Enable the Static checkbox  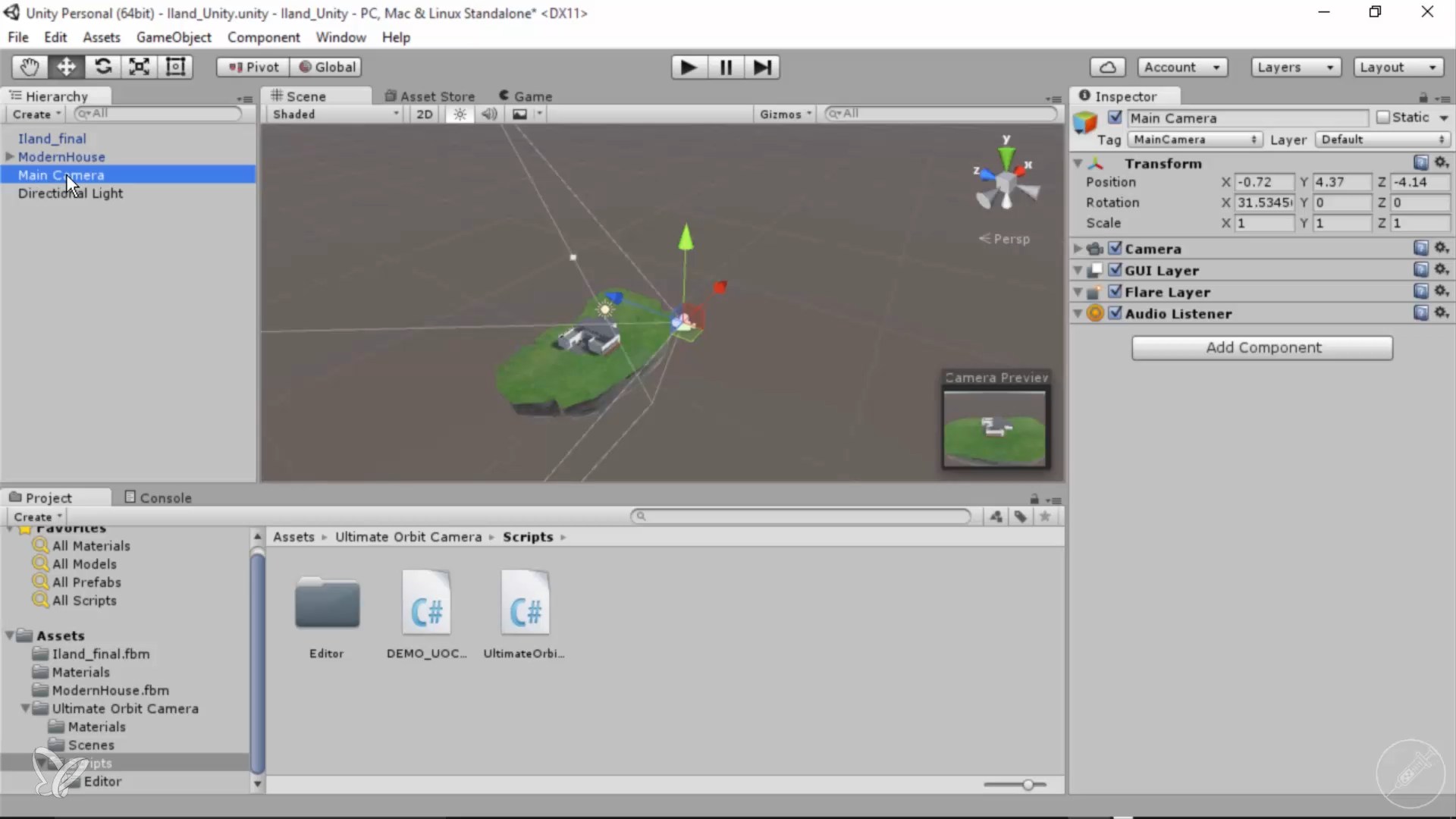pos(1383,118)
